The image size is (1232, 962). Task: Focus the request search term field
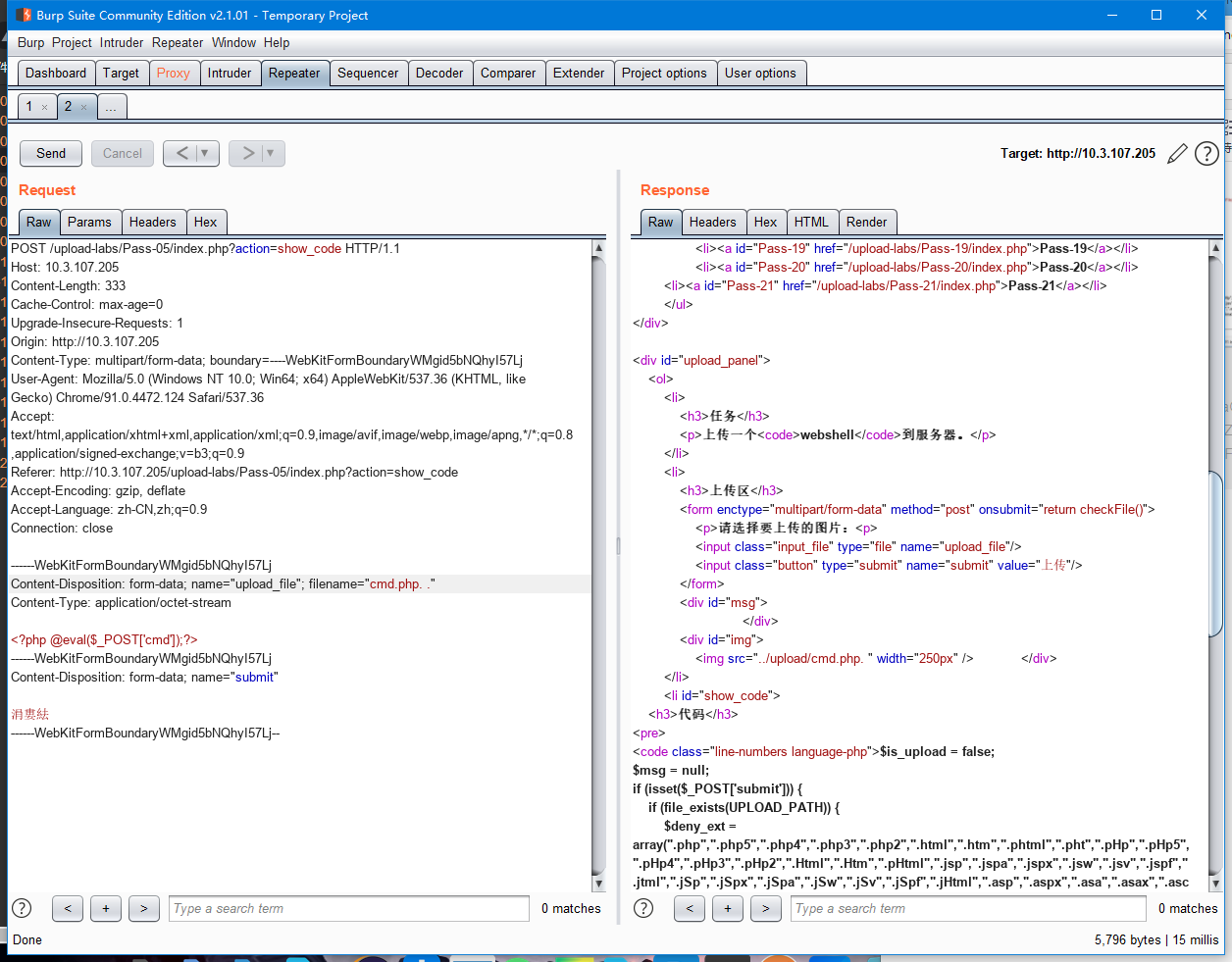pos(349,908)
